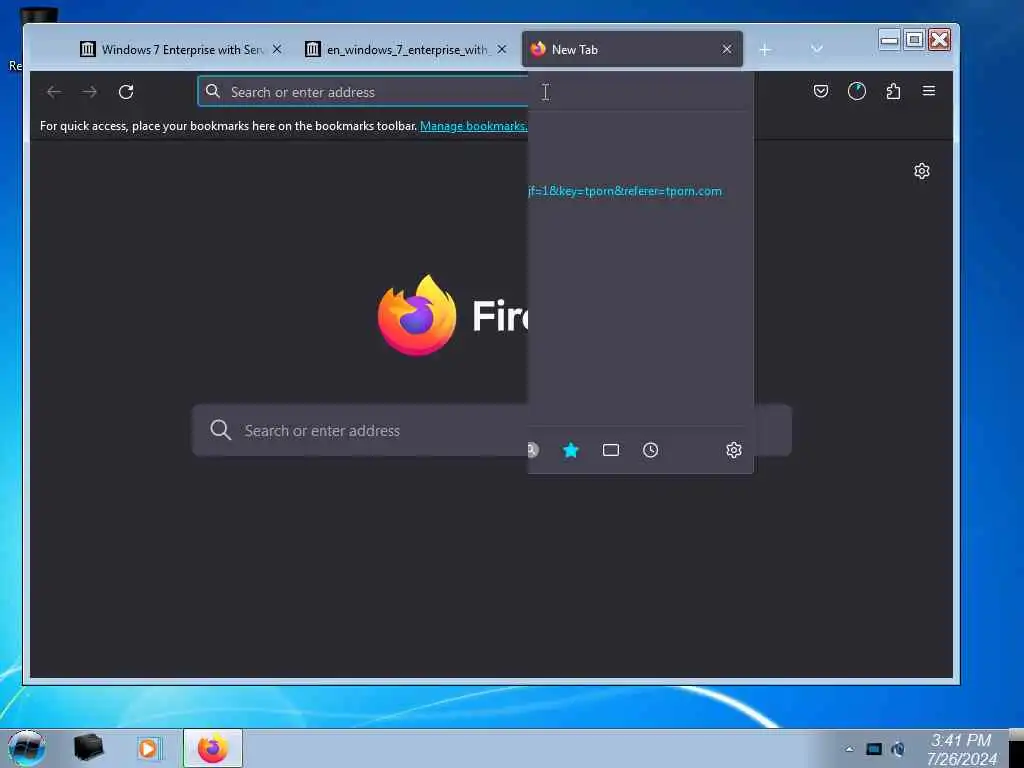Open search settings gear in dropdown footer
The height and width of the screenshot is (768, 1024).
(733, 450)
